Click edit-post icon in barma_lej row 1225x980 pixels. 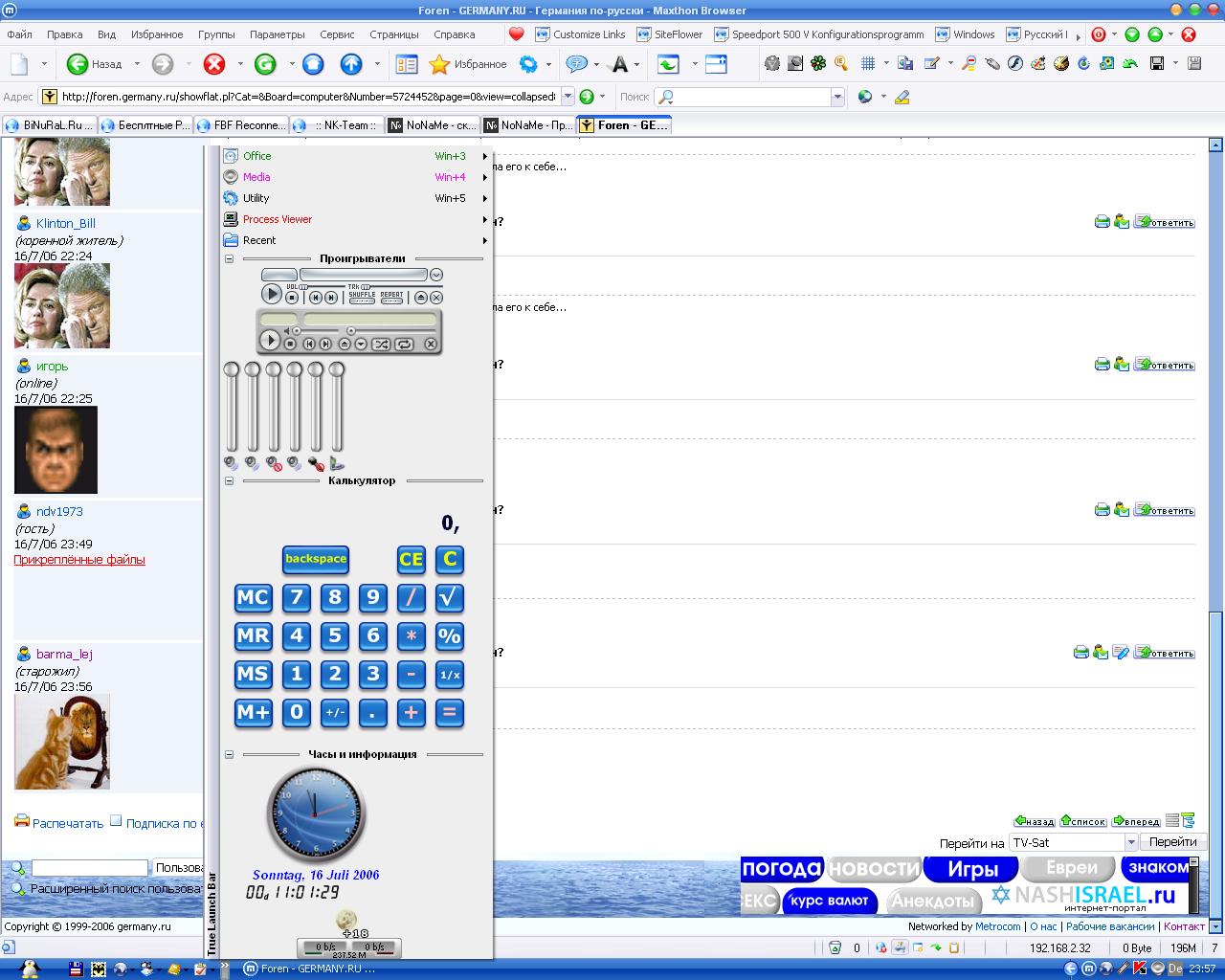1121,652
